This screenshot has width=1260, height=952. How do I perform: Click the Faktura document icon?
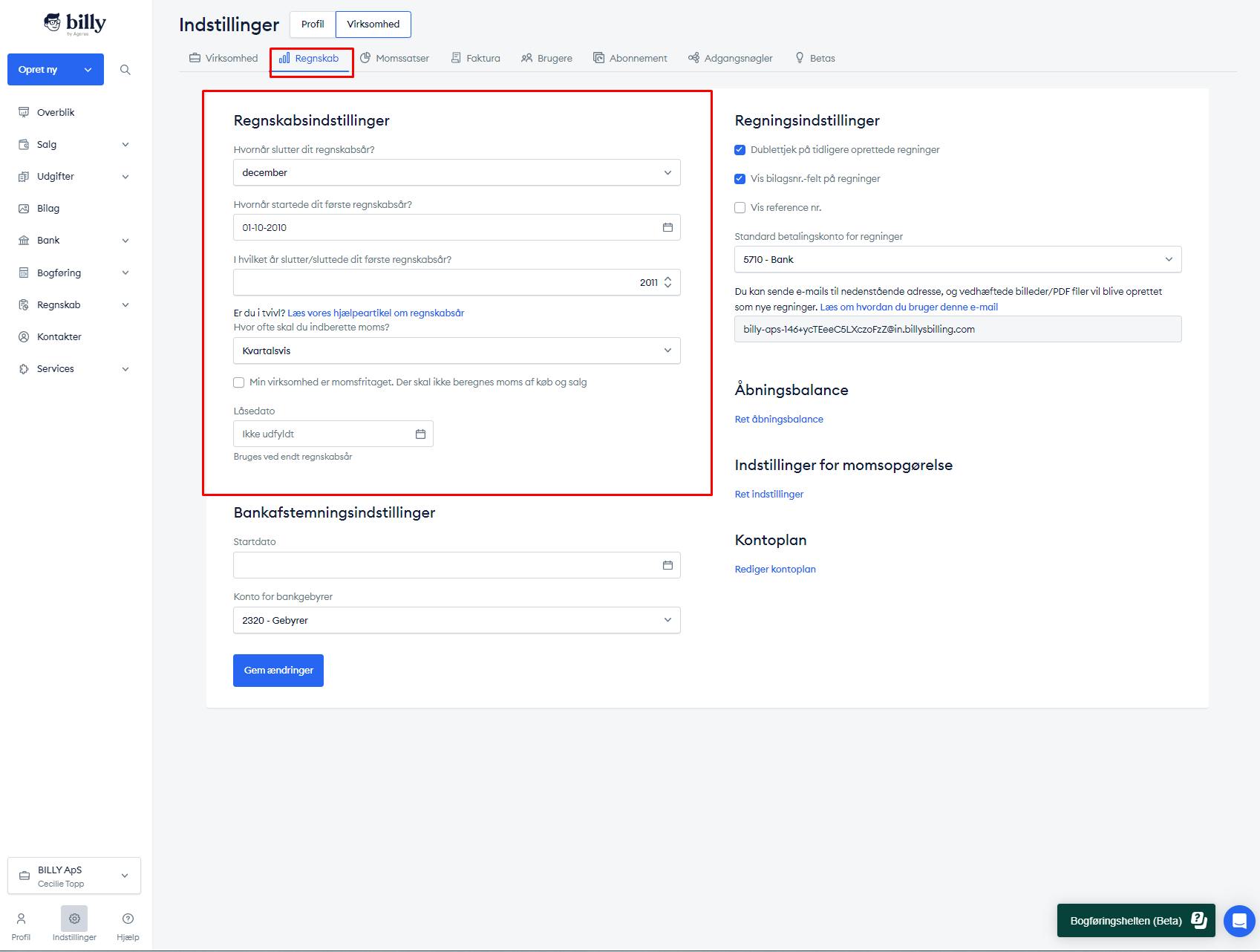tap(456, 58)
